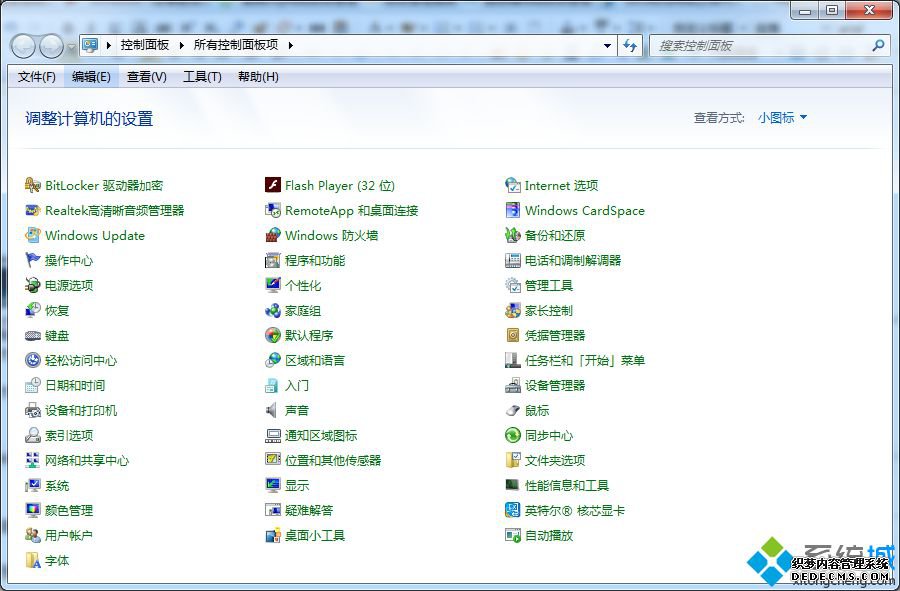Expand the address bar history dropdown arrow
Image resolution: width=900 pixels, height=591 pixels.
[607, 45]
